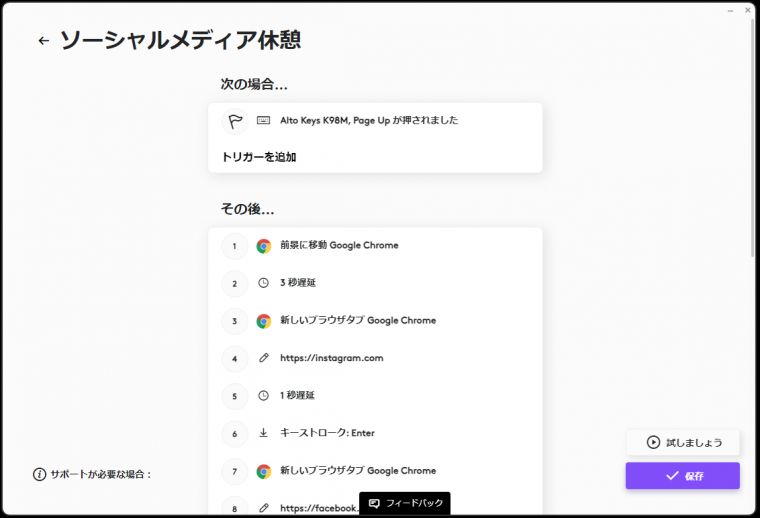Click the back arrow next to ソーシャルメディア休憩
This screenshot has width=760, height=518.
coord(43,41)
